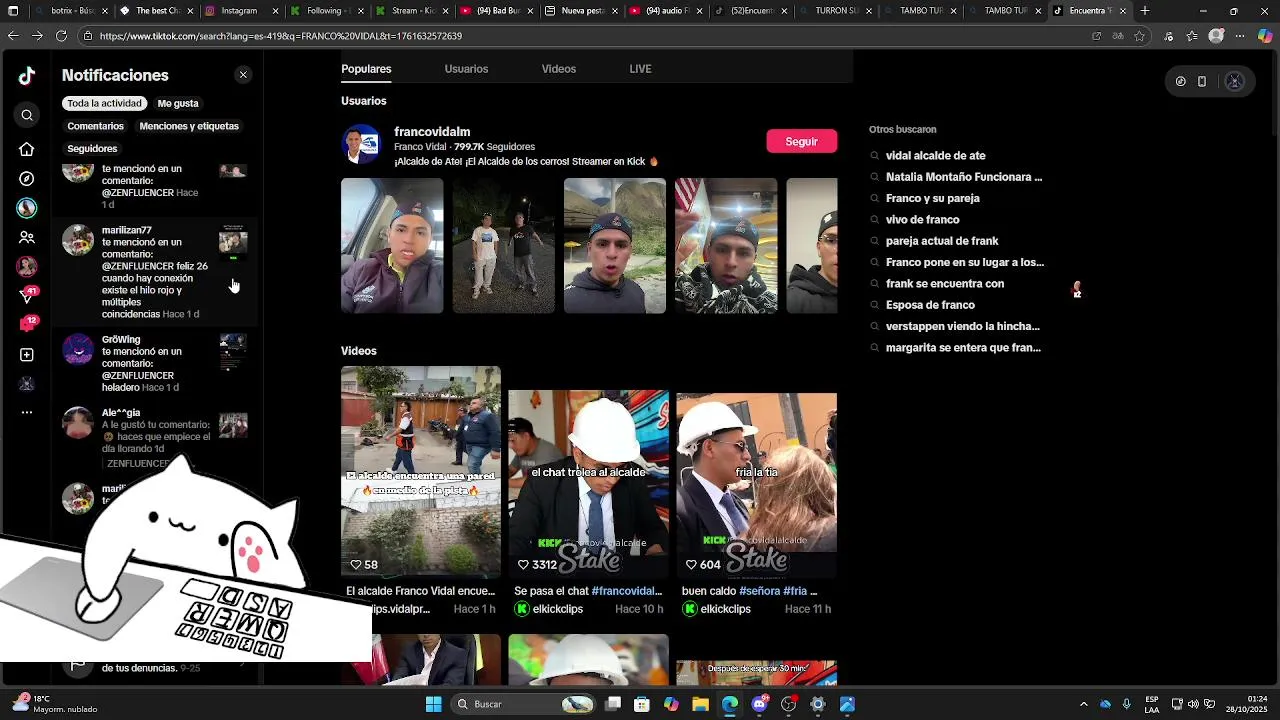Select the Menciones y etiquetas filter
Viewport: 1280px width, 720px height.
(189, 126)
